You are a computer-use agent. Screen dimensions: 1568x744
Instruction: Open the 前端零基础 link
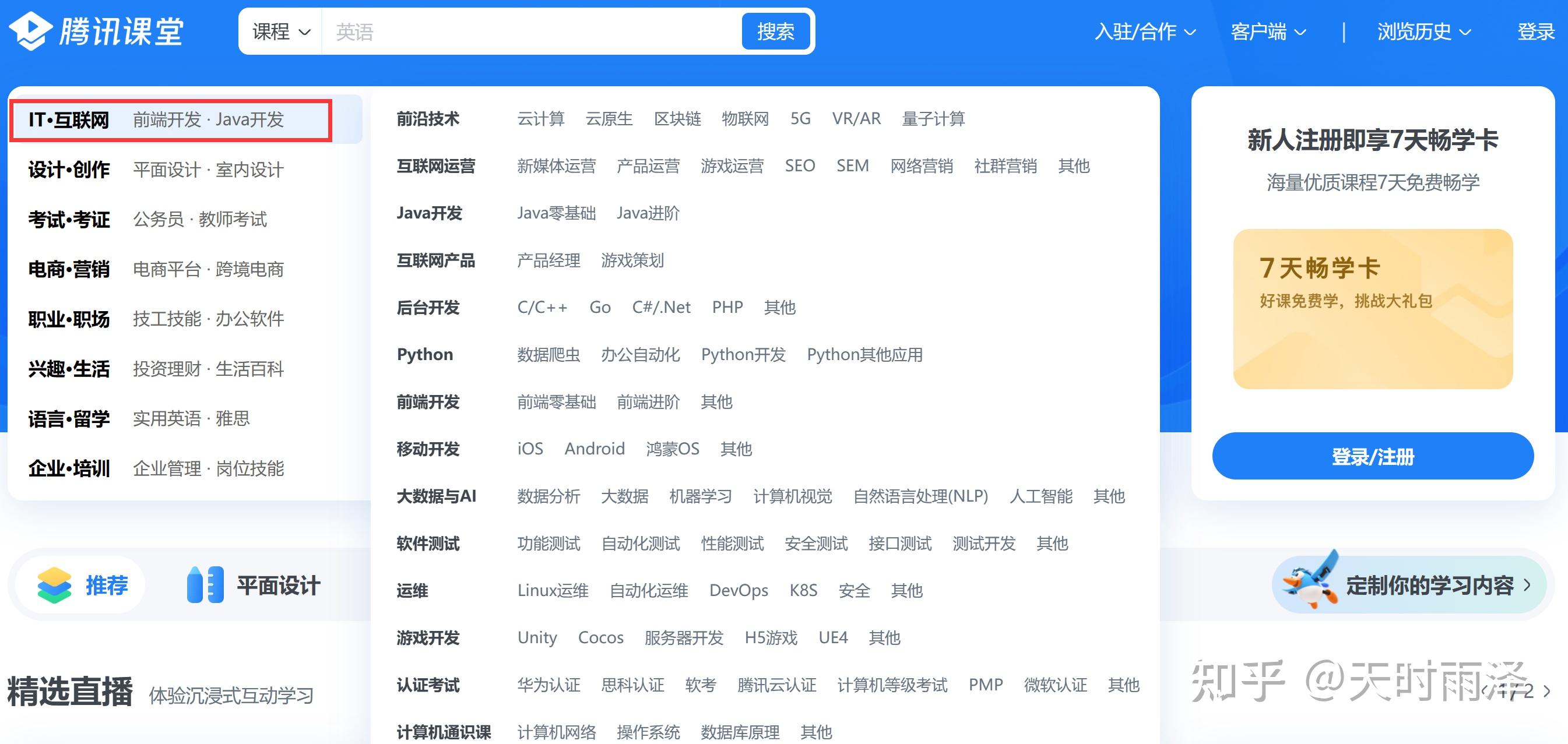pyautogui.click(x=556, y=402)
